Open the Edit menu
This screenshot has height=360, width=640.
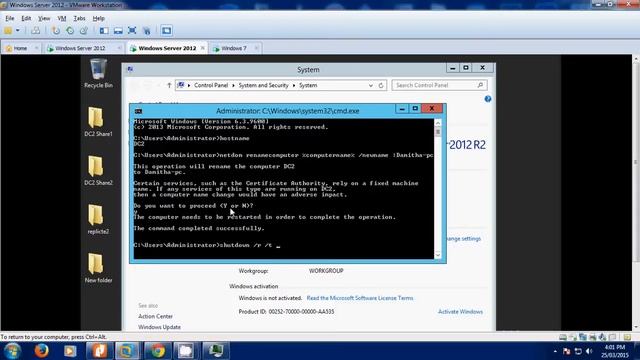tap(26, 18)
